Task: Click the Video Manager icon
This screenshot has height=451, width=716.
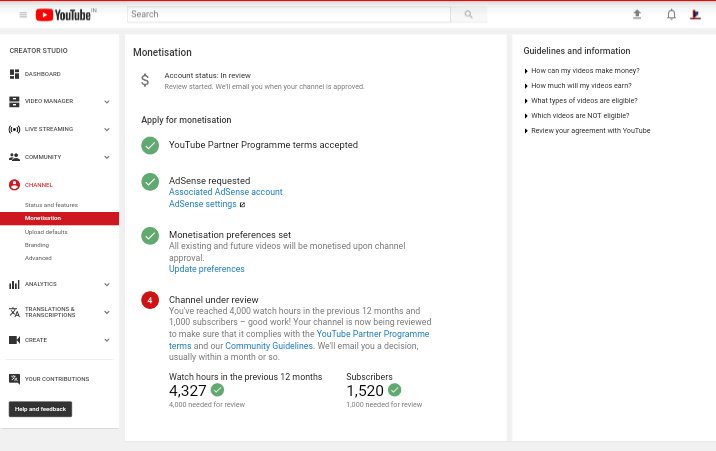Action: (x=15, y=101)
